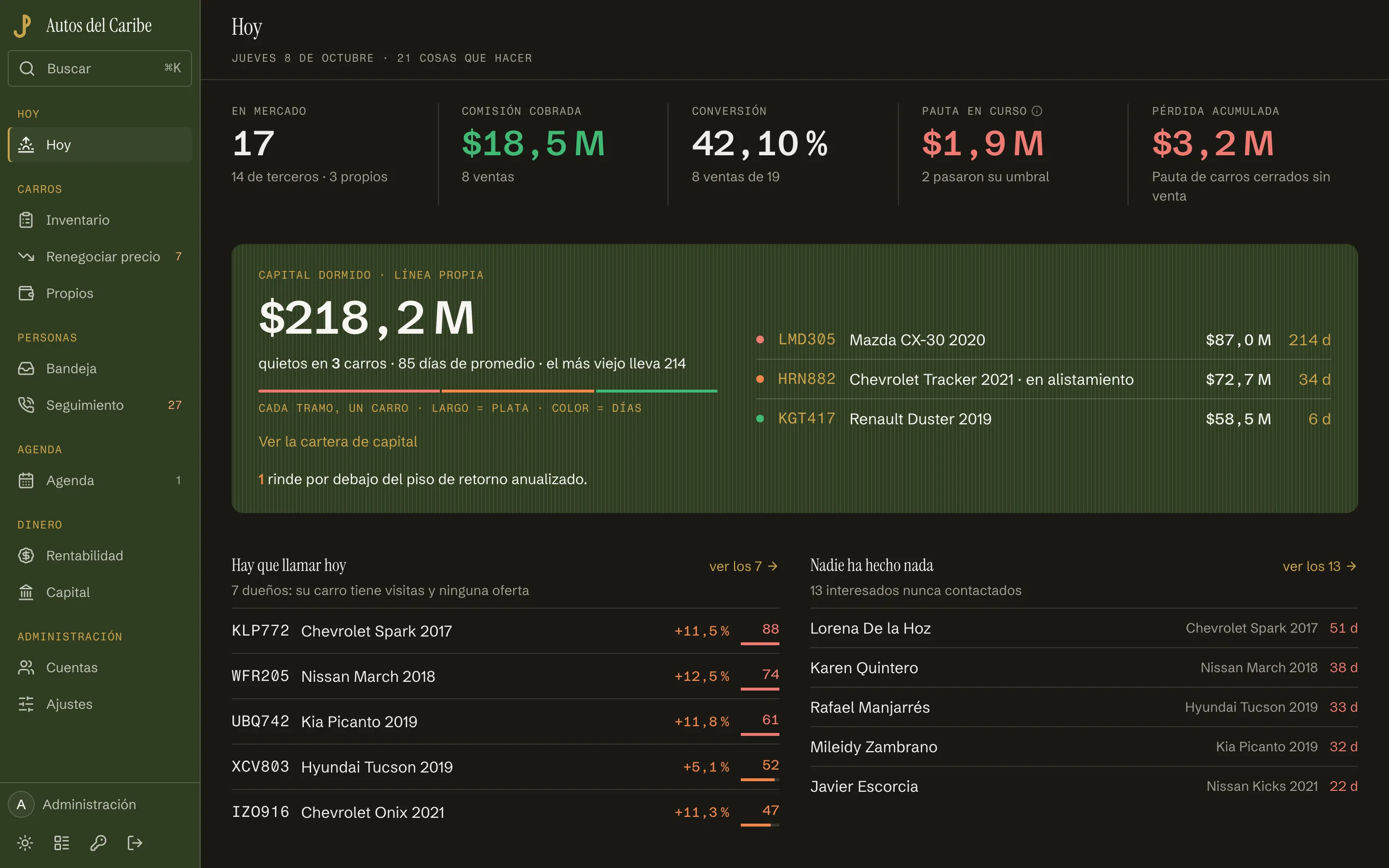
Task: Open the Hoy menu item
Action: pyautogui.click(x=100, y=145)
